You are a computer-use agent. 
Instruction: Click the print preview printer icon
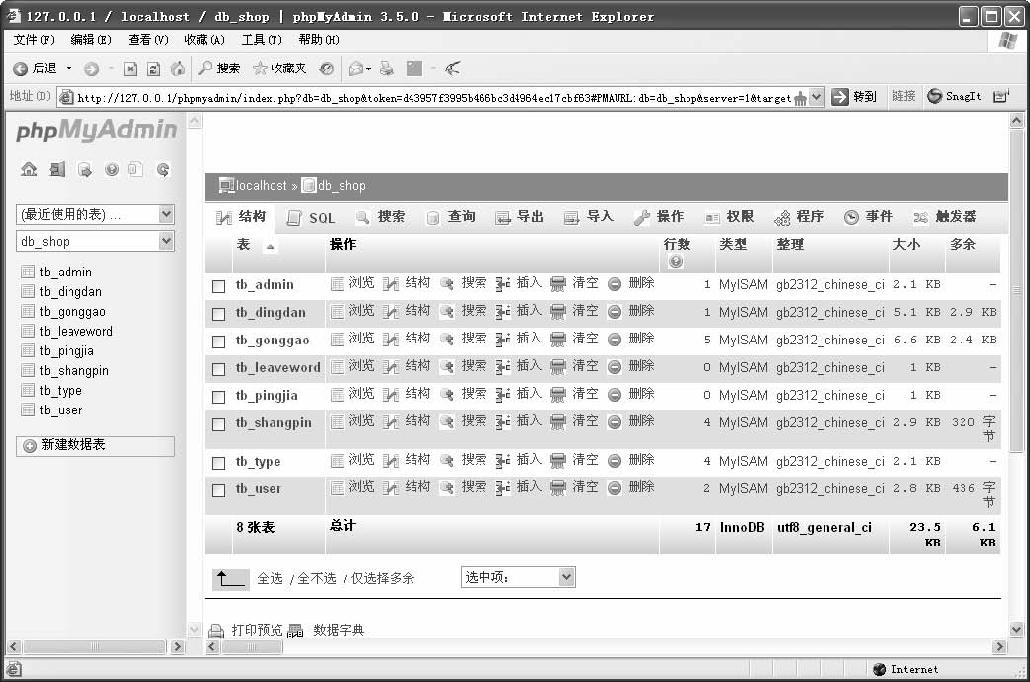(216, 631)
